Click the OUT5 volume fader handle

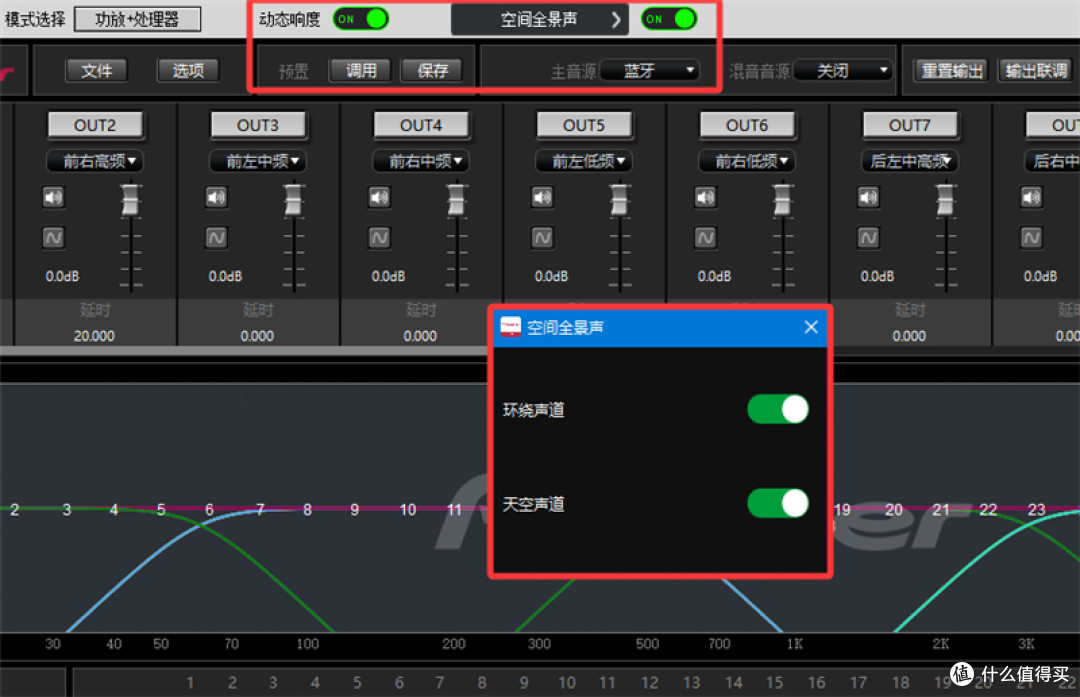pos(619,200)
